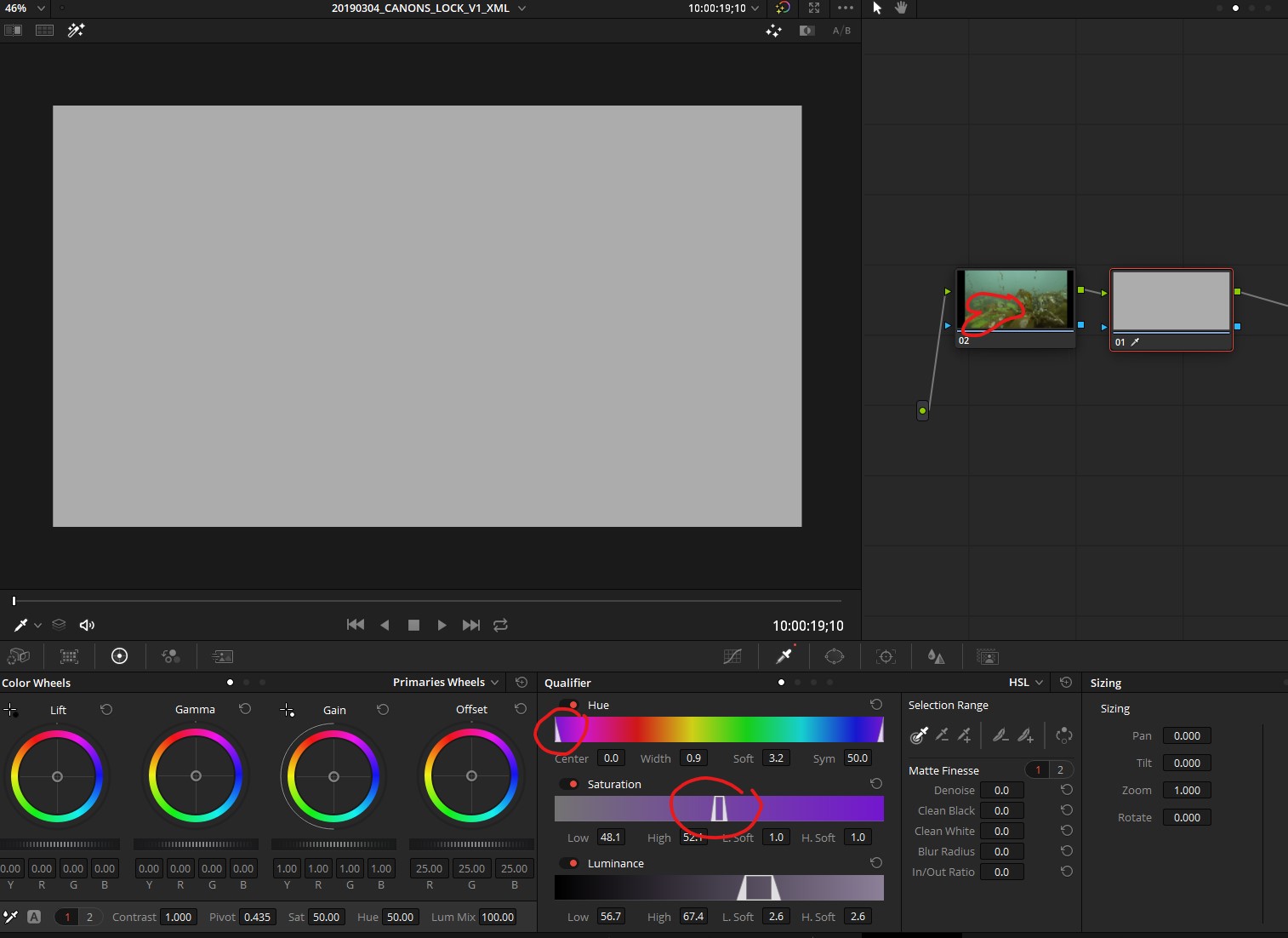Select the Color Wheels palette icon
1288x938 pixels.
120,656
